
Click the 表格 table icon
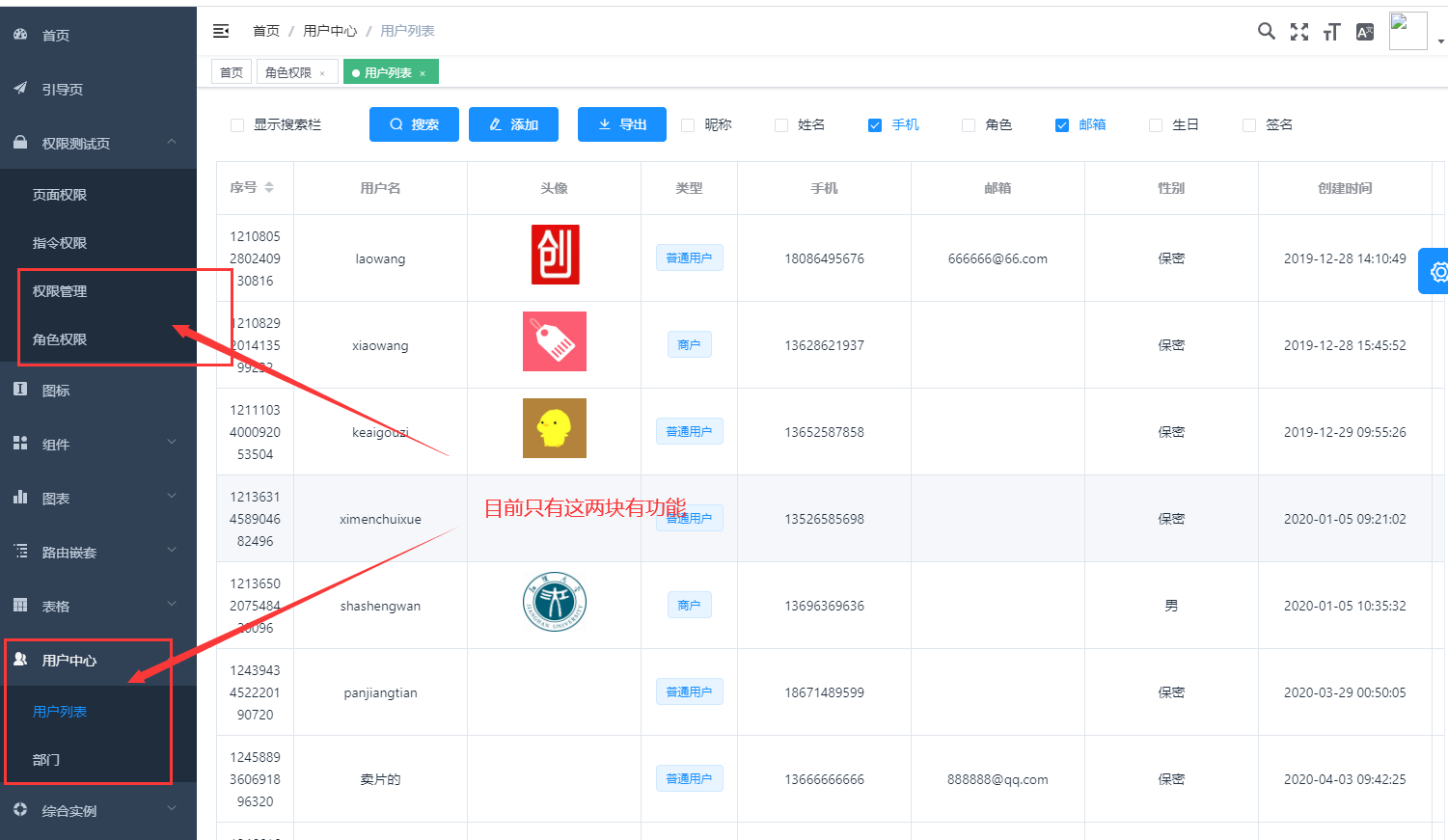(20, 605)
